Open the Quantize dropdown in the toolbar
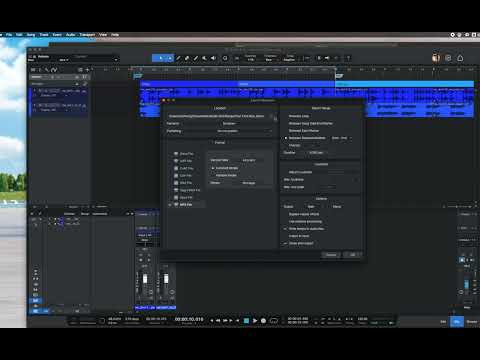 coord(251,58)
